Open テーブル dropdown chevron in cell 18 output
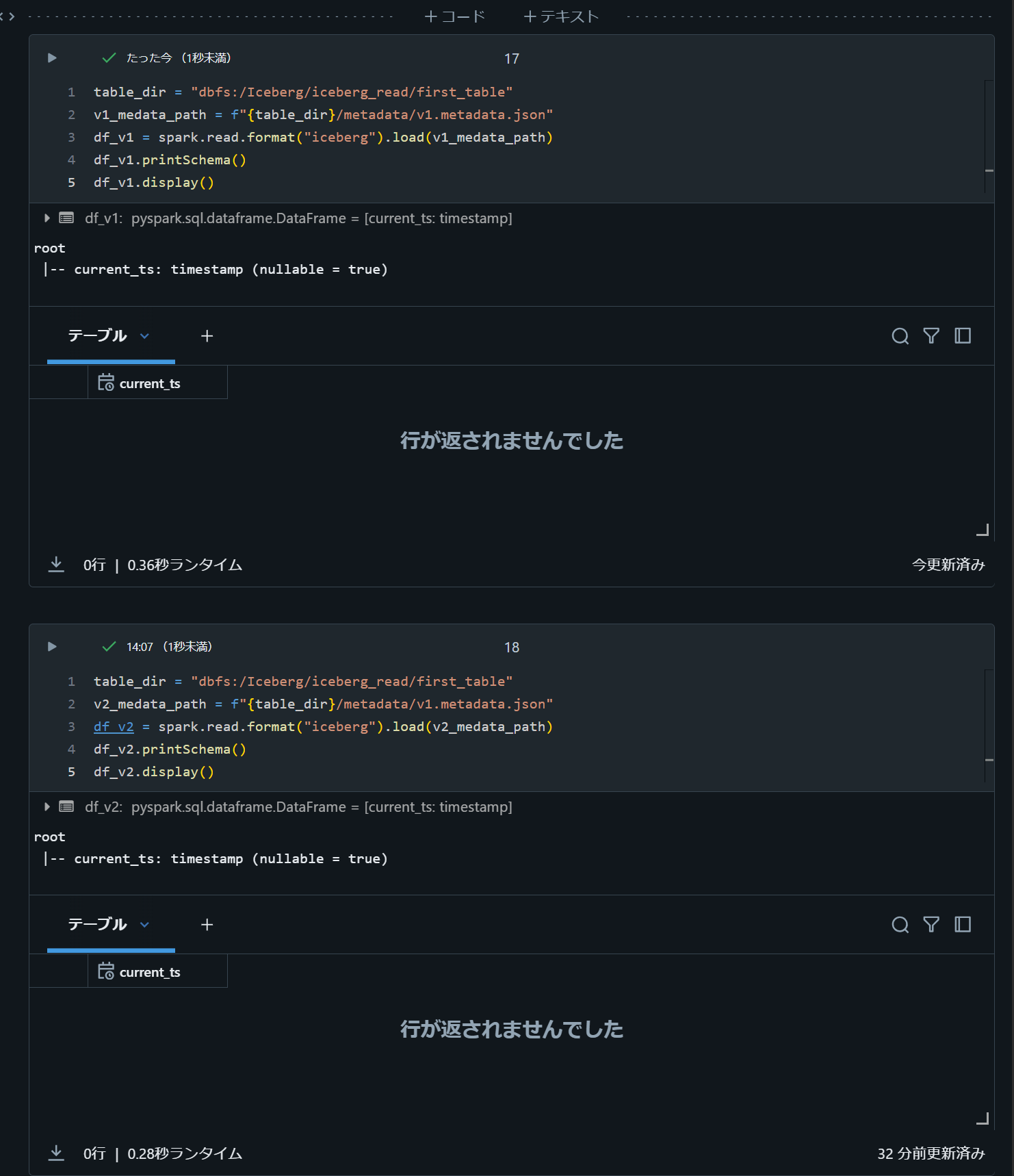Screen dimensions: 1014x1176 [144, 925]
